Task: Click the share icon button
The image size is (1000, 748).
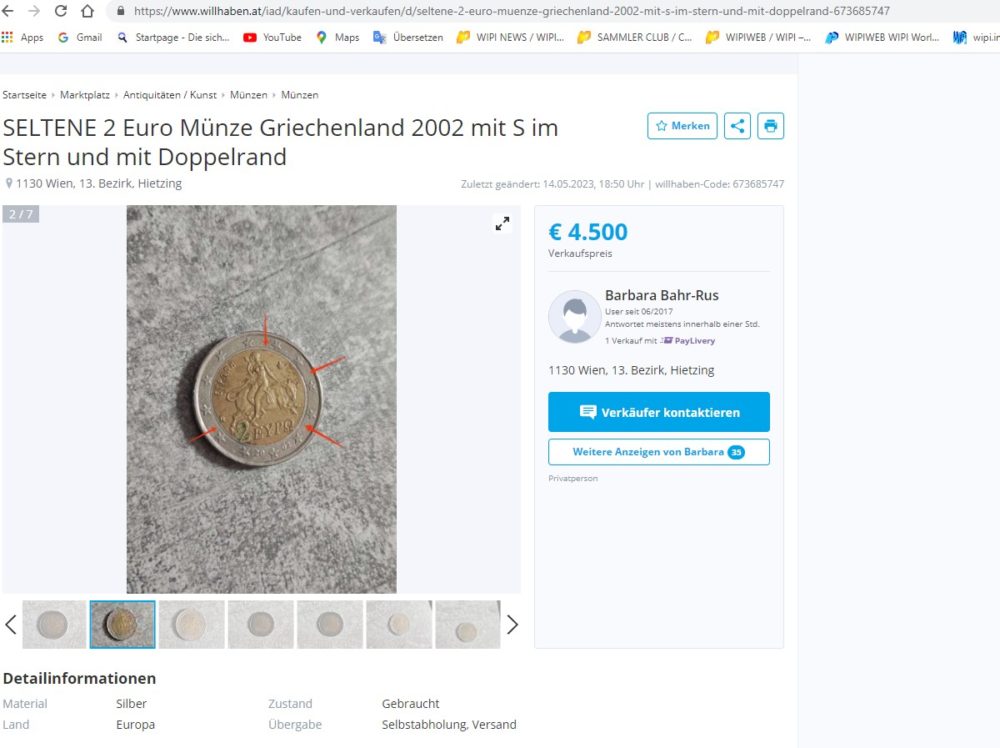Action: 737,126
